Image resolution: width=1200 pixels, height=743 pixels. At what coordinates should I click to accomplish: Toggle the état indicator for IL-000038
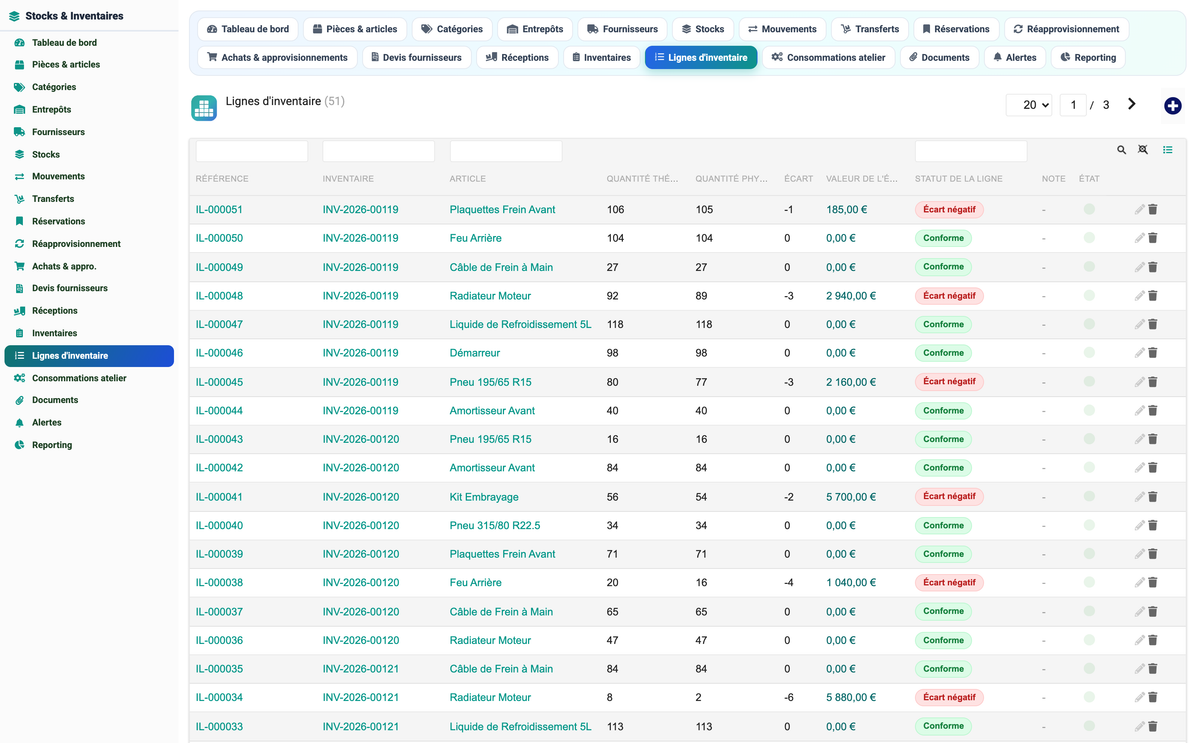click(1089, 583)
